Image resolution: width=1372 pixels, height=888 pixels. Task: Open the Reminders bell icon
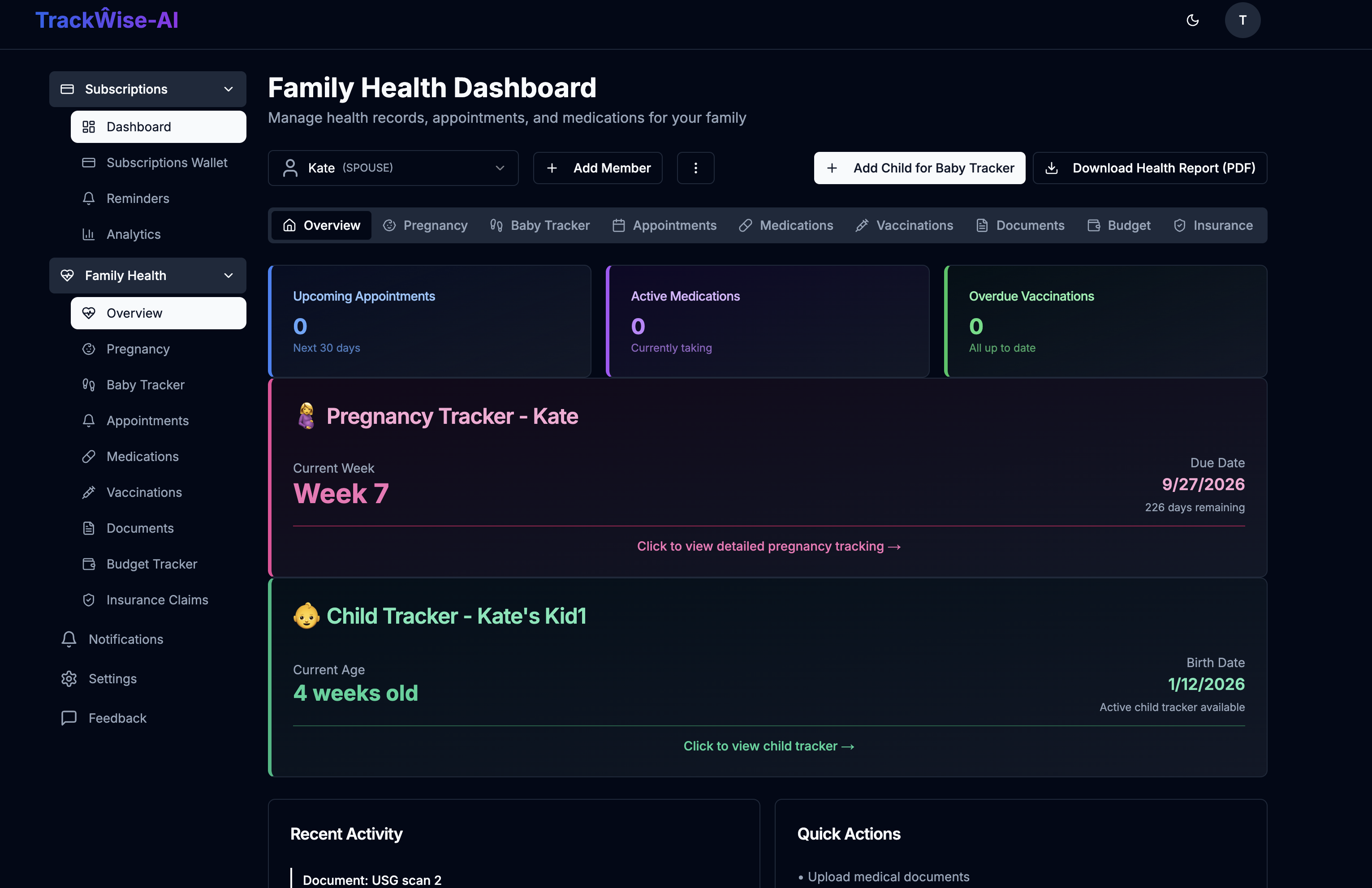tap(89, 198)
